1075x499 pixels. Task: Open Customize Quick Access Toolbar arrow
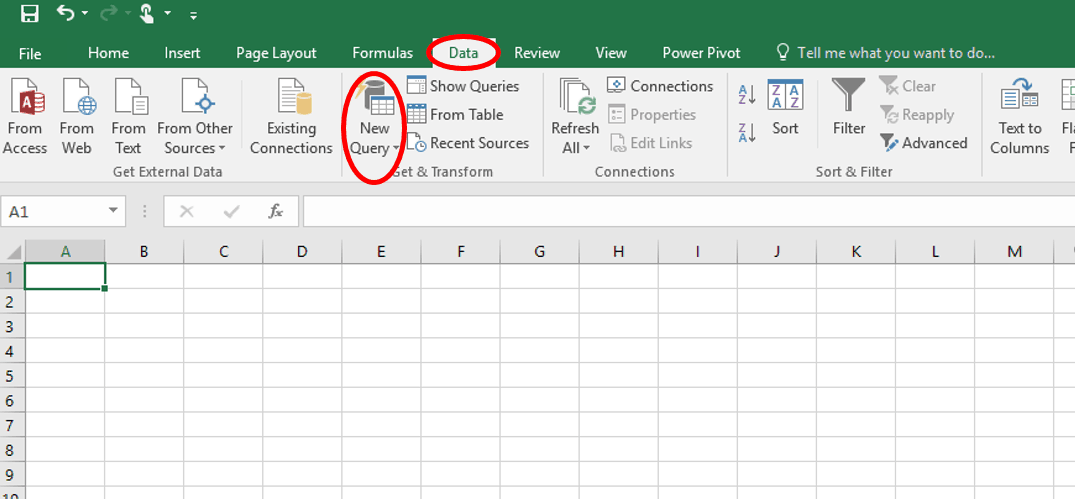coord(193,14)
